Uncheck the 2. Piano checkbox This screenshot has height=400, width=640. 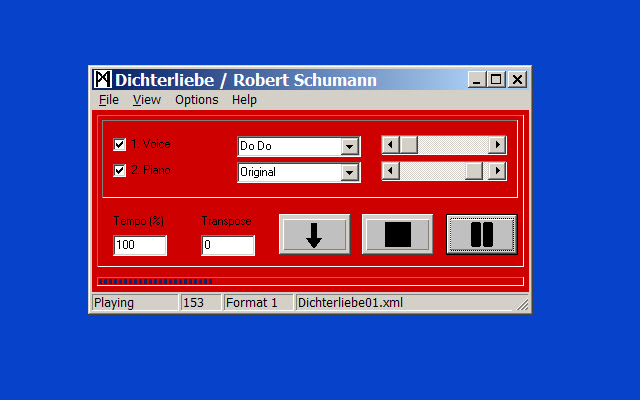pos(119,170)
